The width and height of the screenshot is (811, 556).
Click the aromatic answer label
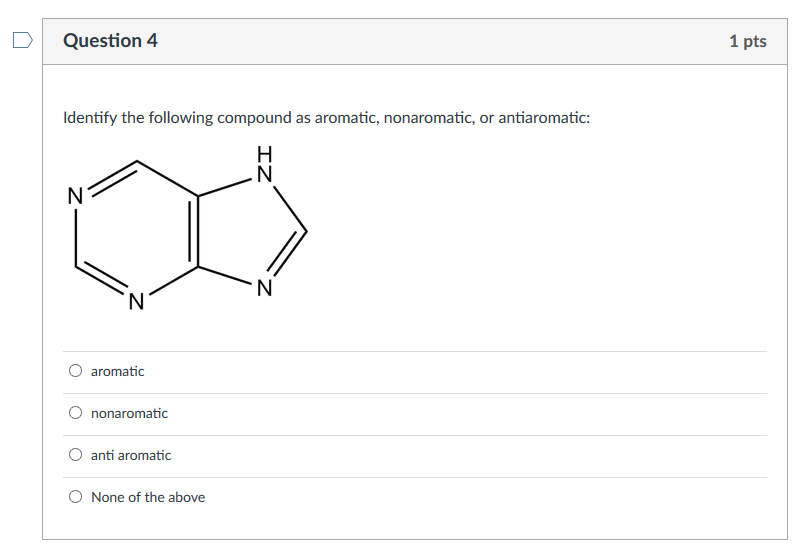(x=117, y=371)
